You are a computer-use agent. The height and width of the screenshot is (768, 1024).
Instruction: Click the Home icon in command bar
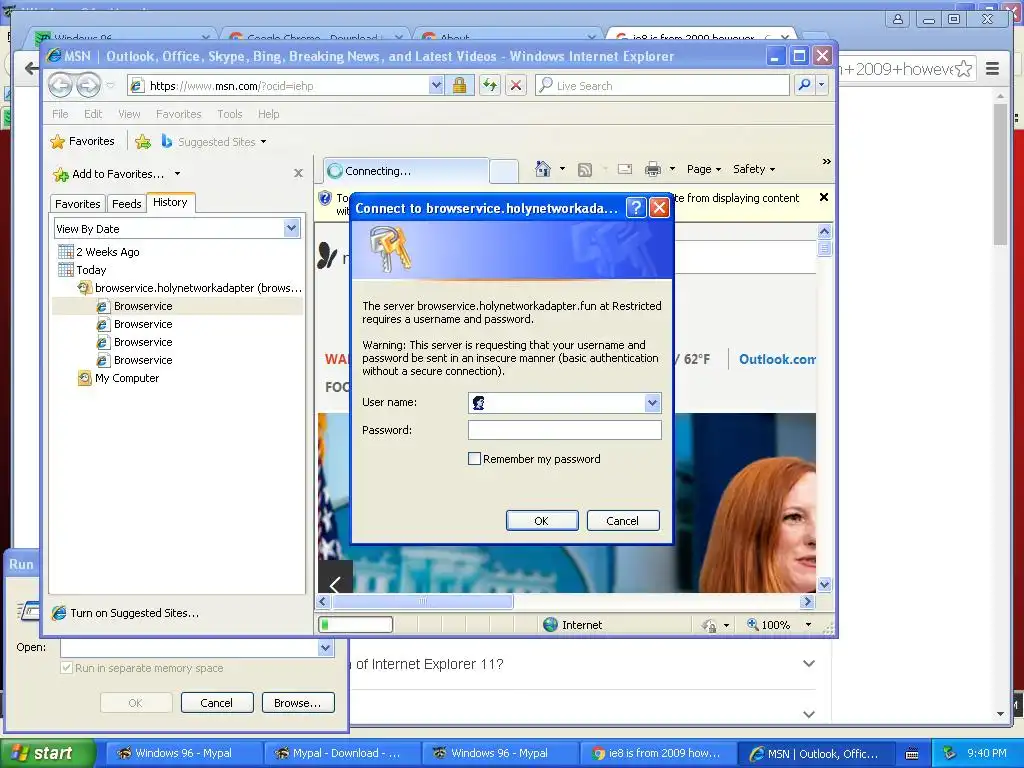tap(543, 169)
